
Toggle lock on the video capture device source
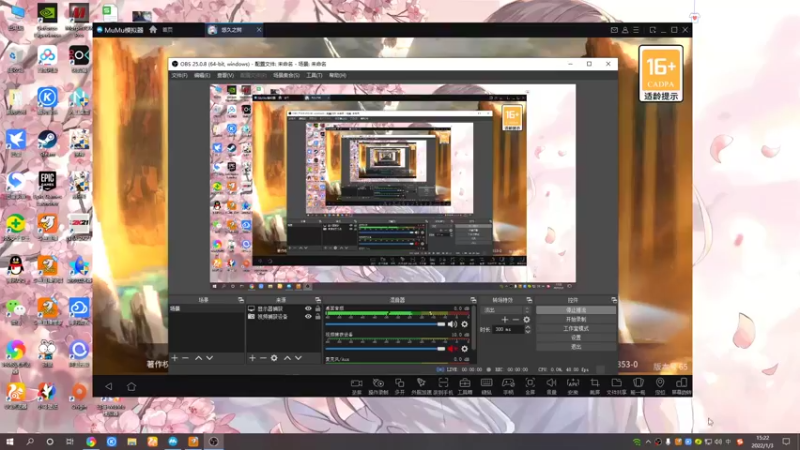pos(318,316)
